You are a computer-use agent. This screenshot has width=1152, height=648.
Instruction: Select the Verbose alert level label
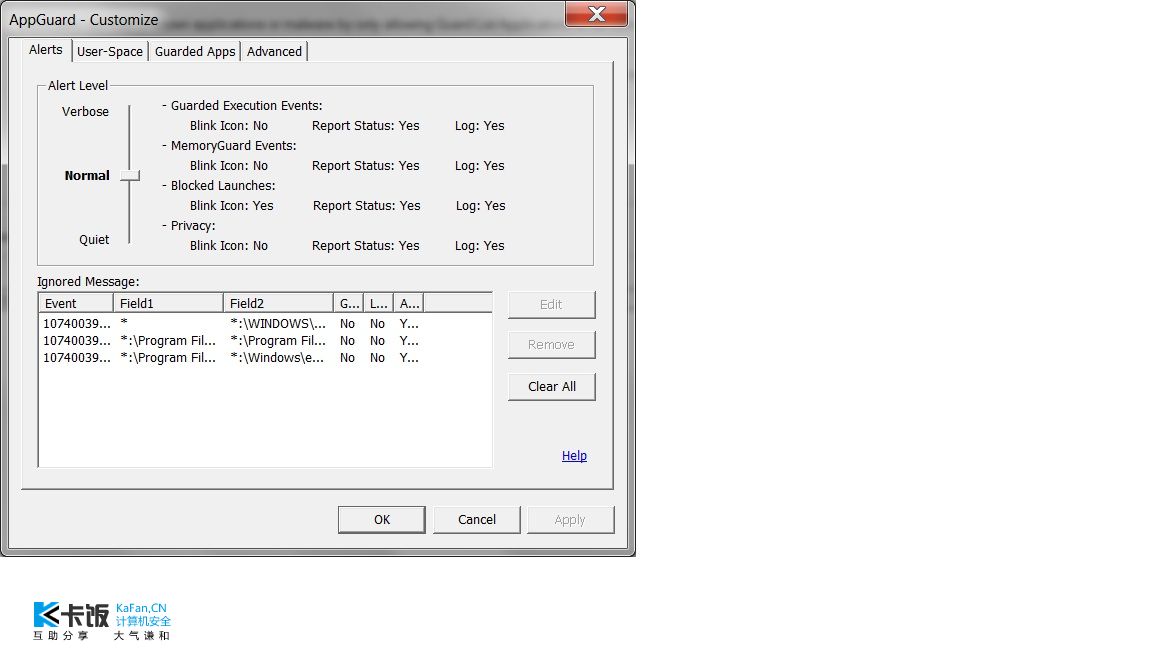pos(85,112)
